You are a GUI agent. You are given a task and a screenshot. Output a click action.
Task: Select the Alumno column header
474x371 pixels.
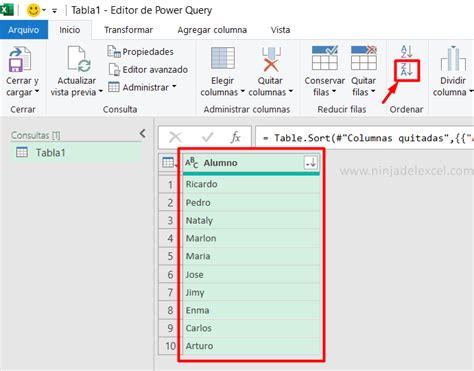tap(251, 163)
